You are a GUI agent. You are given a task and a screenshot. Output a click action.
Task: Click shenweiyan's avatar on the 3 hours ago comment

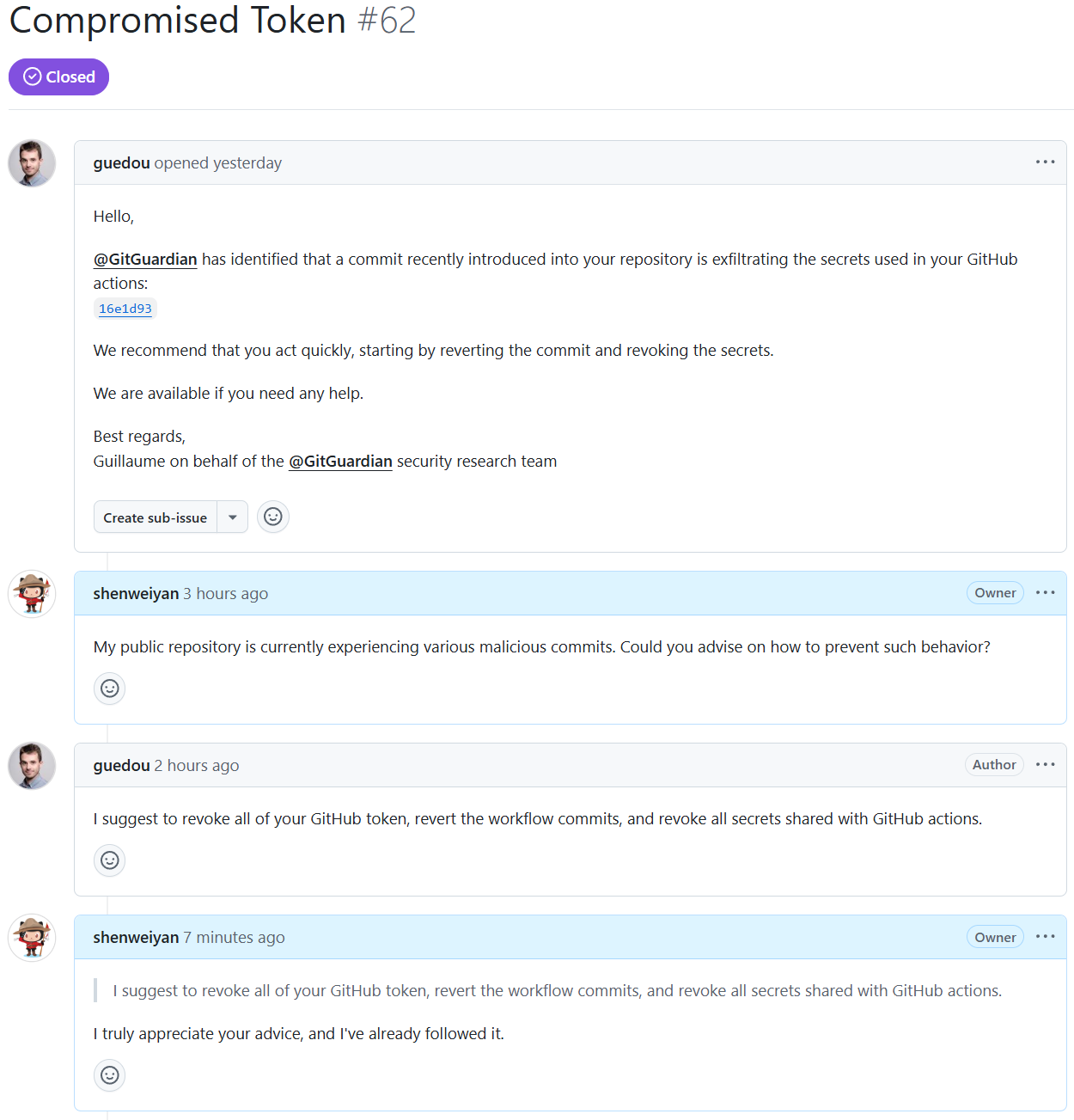pyautogui.click(x=32, y=594)
